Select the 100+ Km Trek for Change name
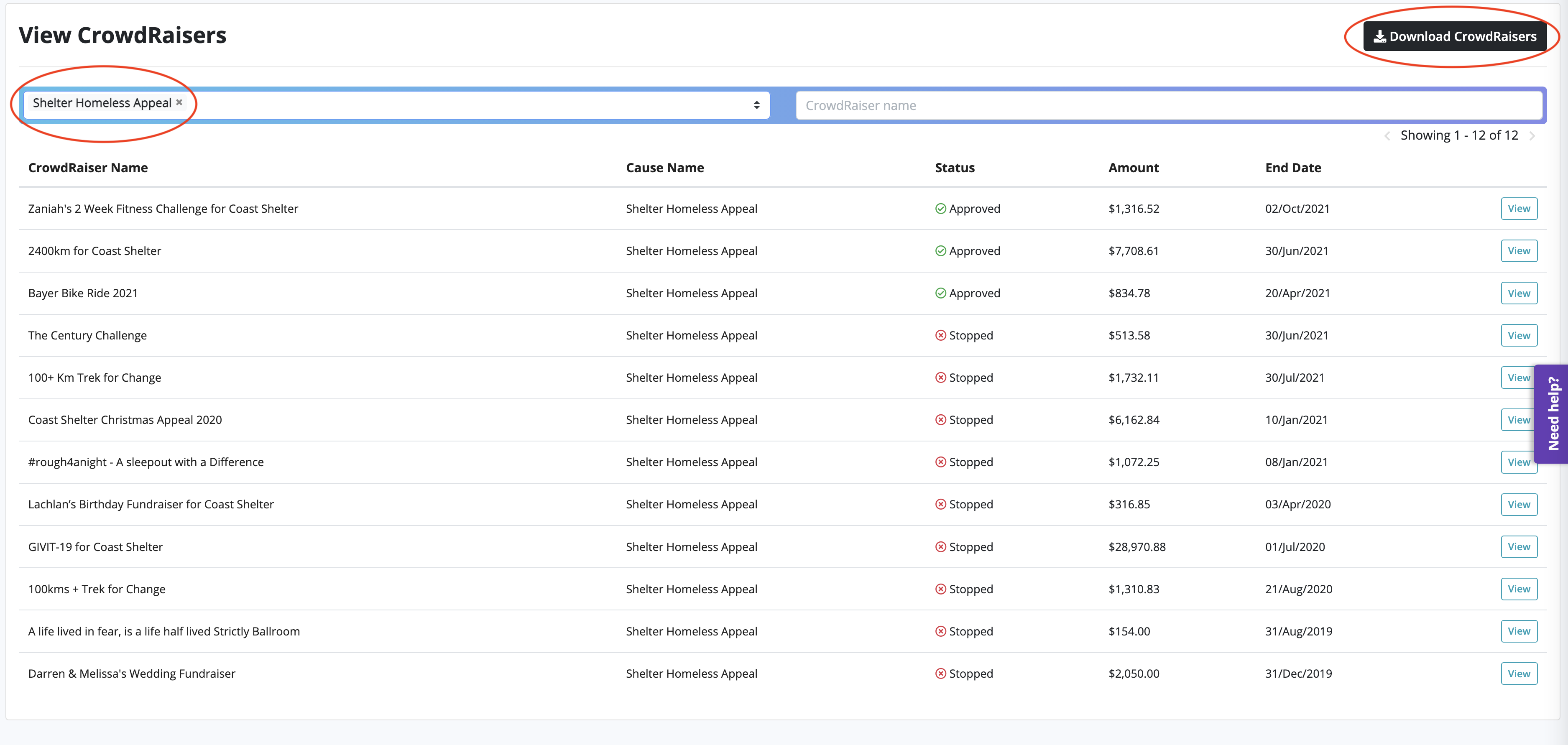The image size is (1568, 745). click(94, 378)
